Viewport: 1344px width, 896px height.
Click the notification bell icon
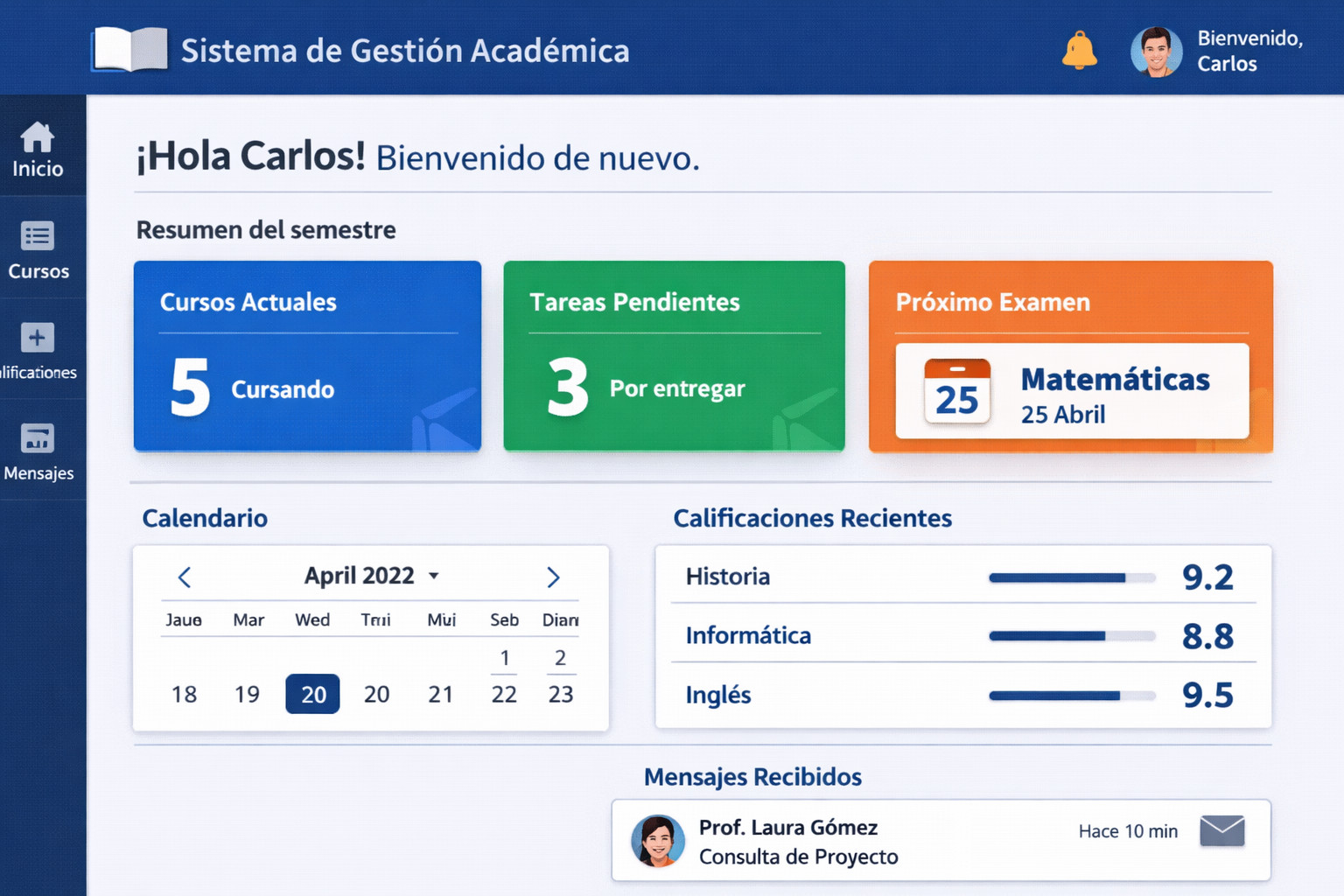pyautogui.click(x=1079, y=51)
